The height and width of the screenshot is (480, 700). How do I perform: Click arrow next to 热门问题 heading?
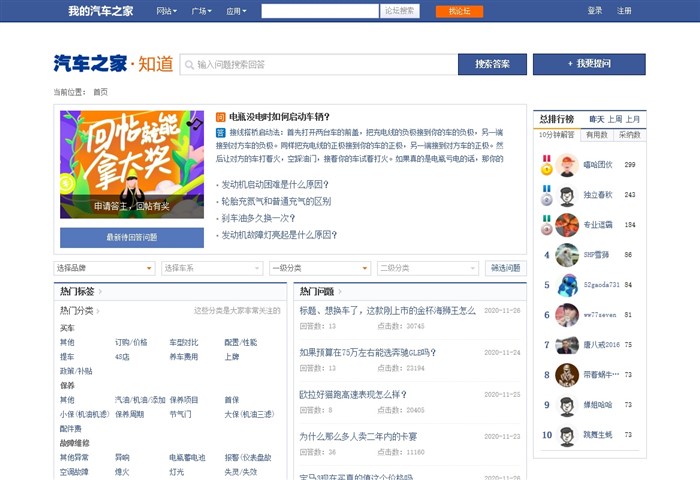(x=340, y=292)
